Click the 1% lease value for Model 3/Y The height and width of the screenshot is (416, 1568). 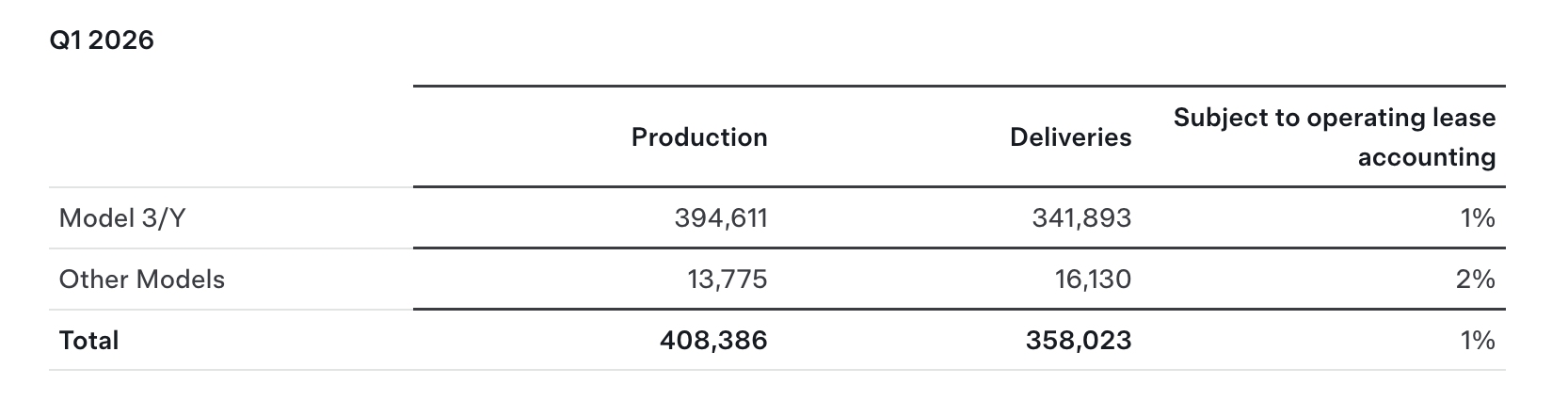pos(1478,218)
